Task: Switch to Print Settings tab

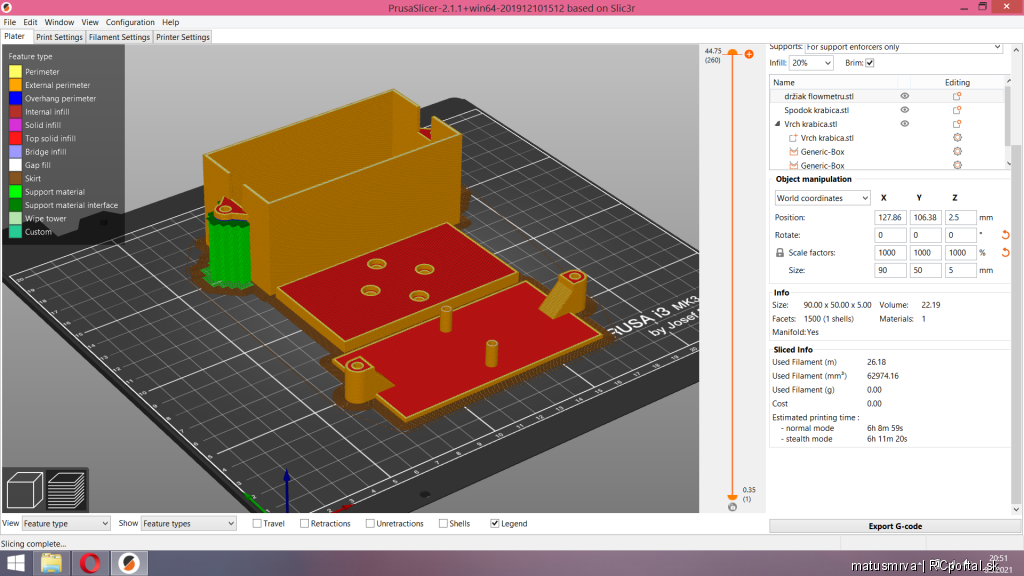Action: pos(59,37)
